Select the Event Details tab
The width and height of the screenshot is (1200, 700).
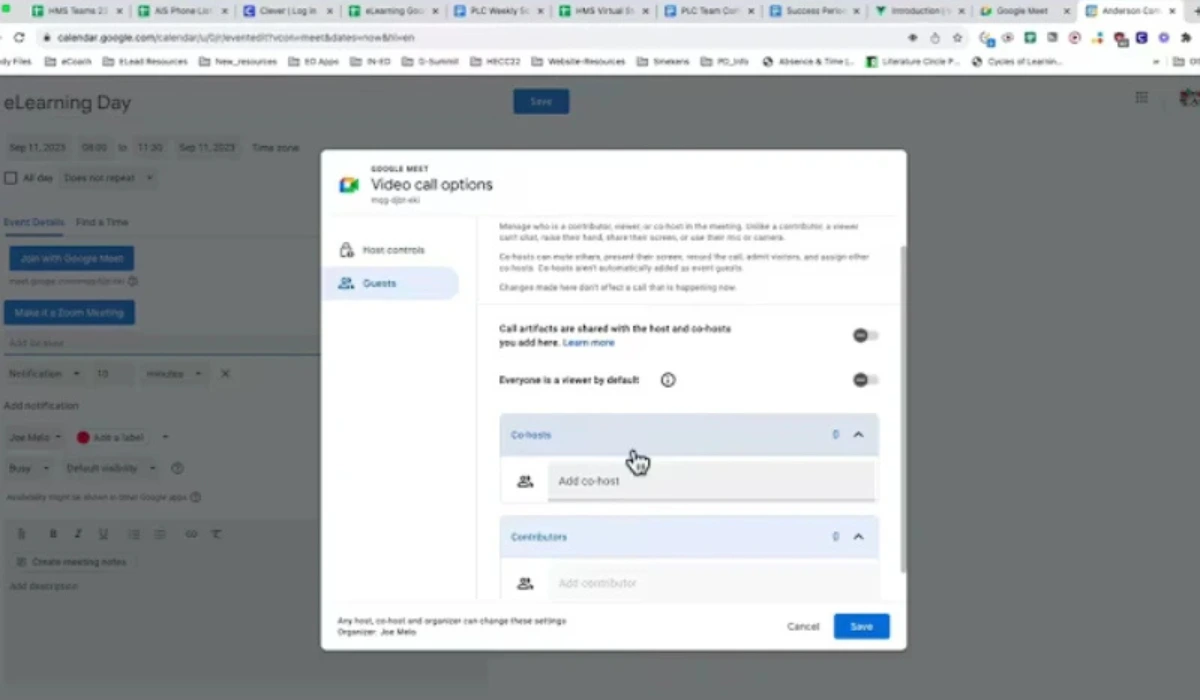[x=36, y=222]
